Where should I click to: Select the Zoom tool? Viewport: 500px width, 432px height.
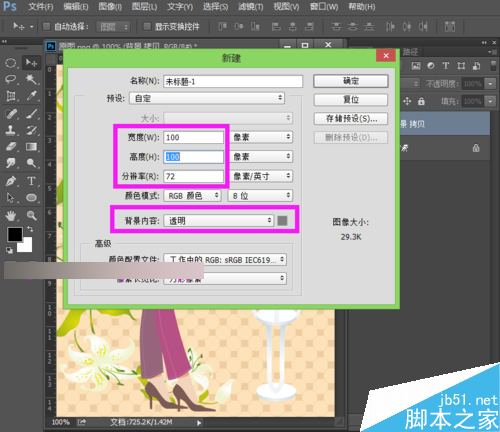pyautogui.click(x=31, y=216)
